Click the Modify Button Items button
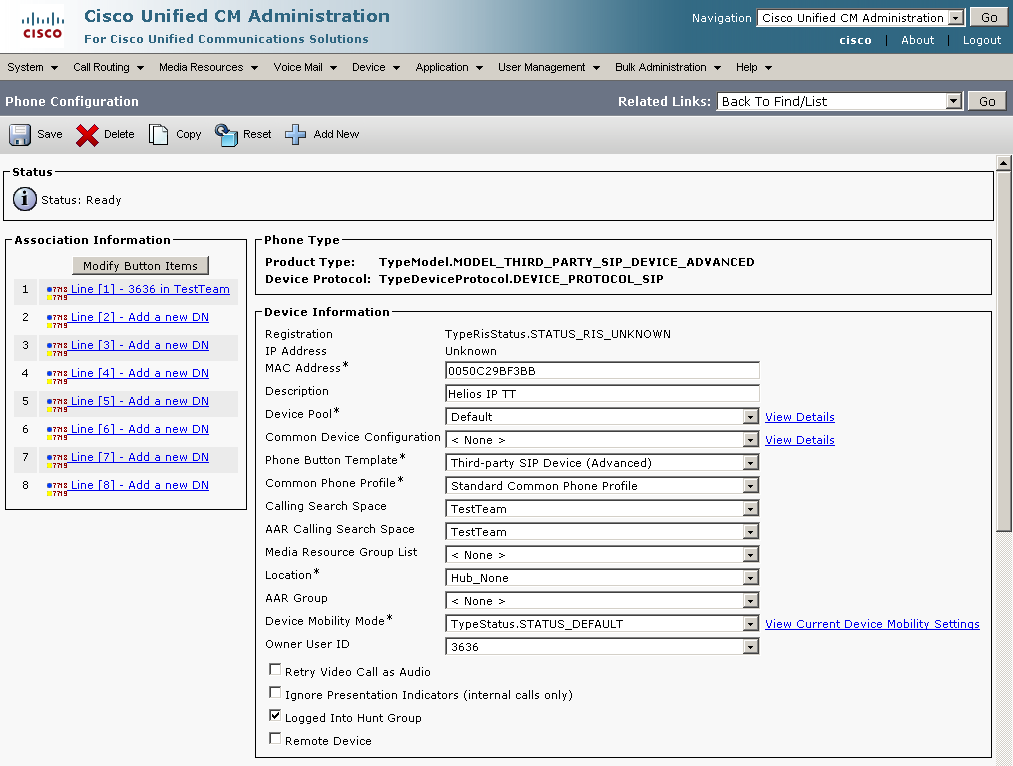Image resolution: width=1013 pixels, height=766 pixels. (140, 266)
